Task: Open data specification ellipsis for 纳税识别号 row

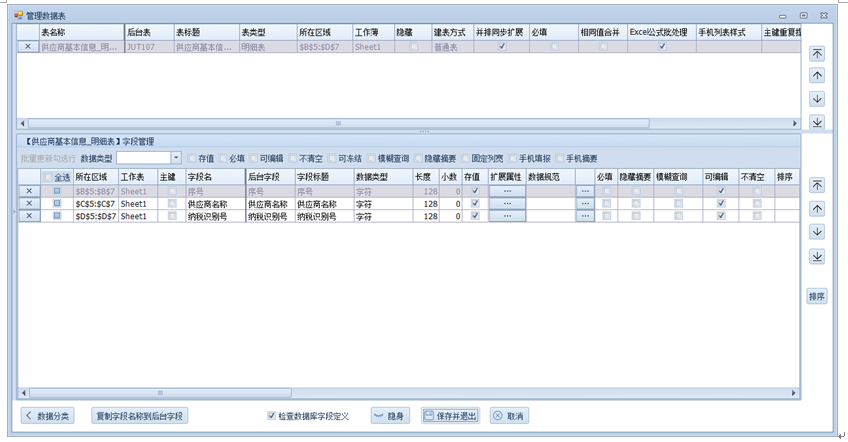Action: click(x=585, y=216)
